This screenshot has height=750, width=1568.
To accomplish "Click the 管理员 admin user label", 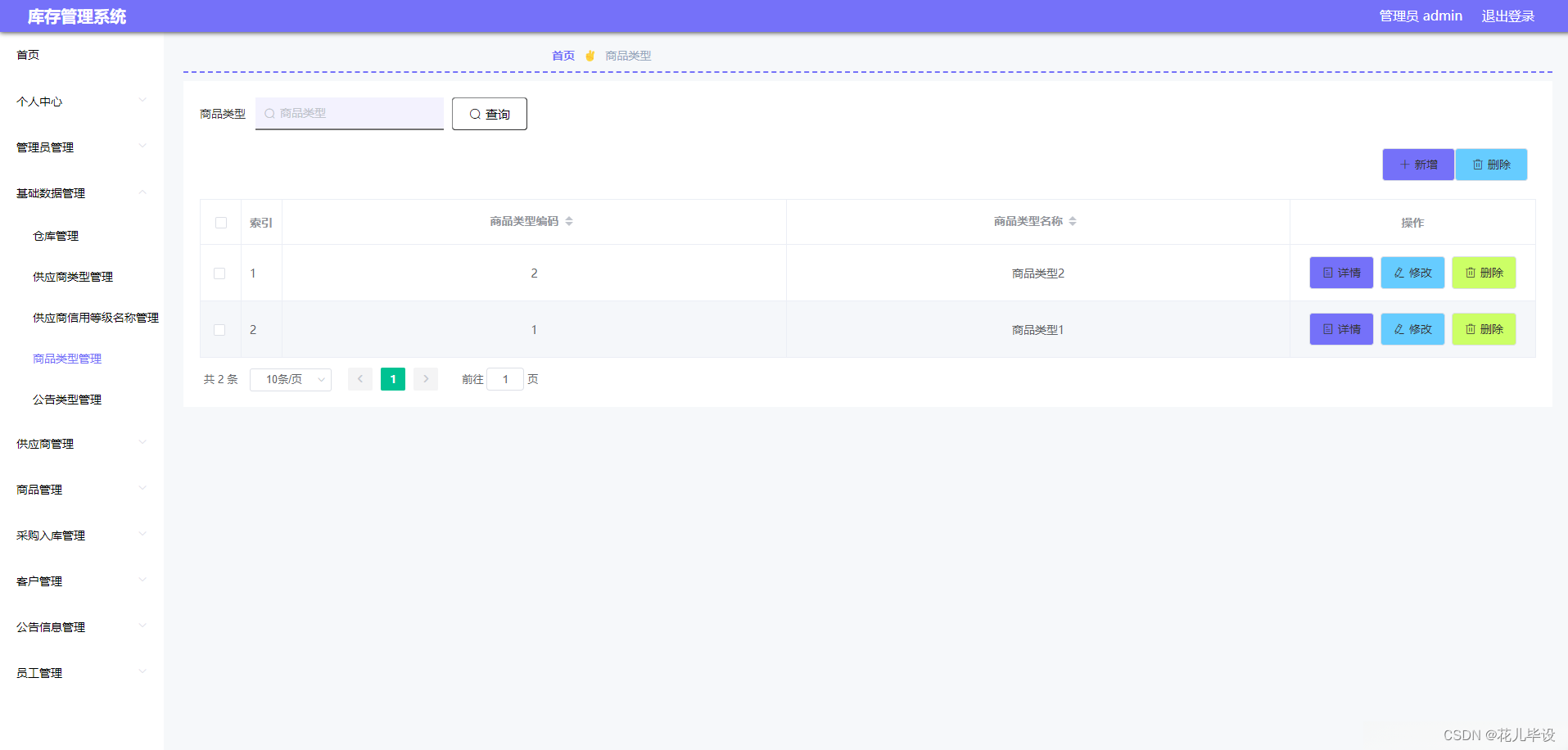I will coord(1421,16).
